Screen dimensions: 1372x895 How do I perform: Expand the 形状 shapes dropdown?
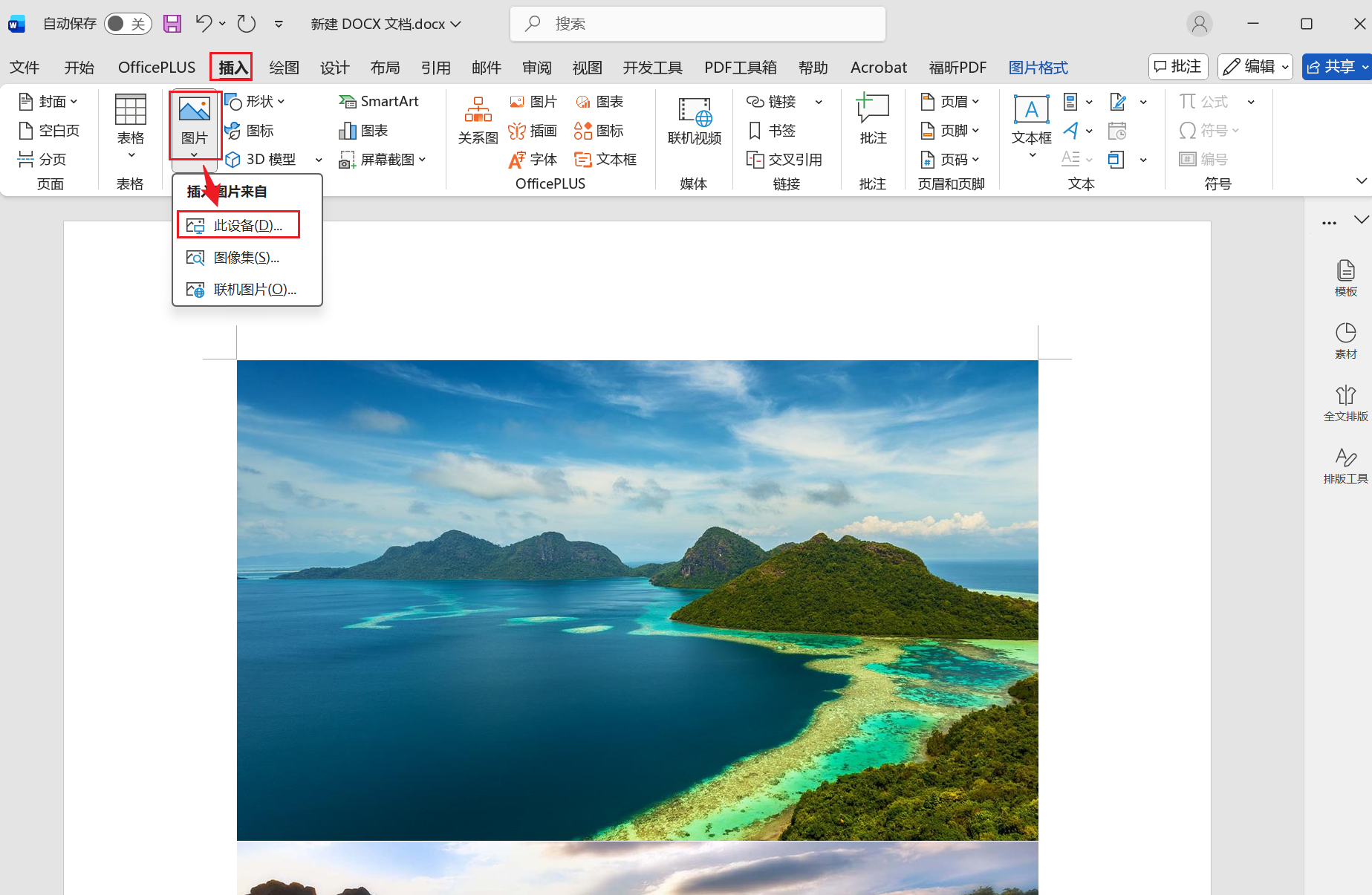tap(280, 101)
